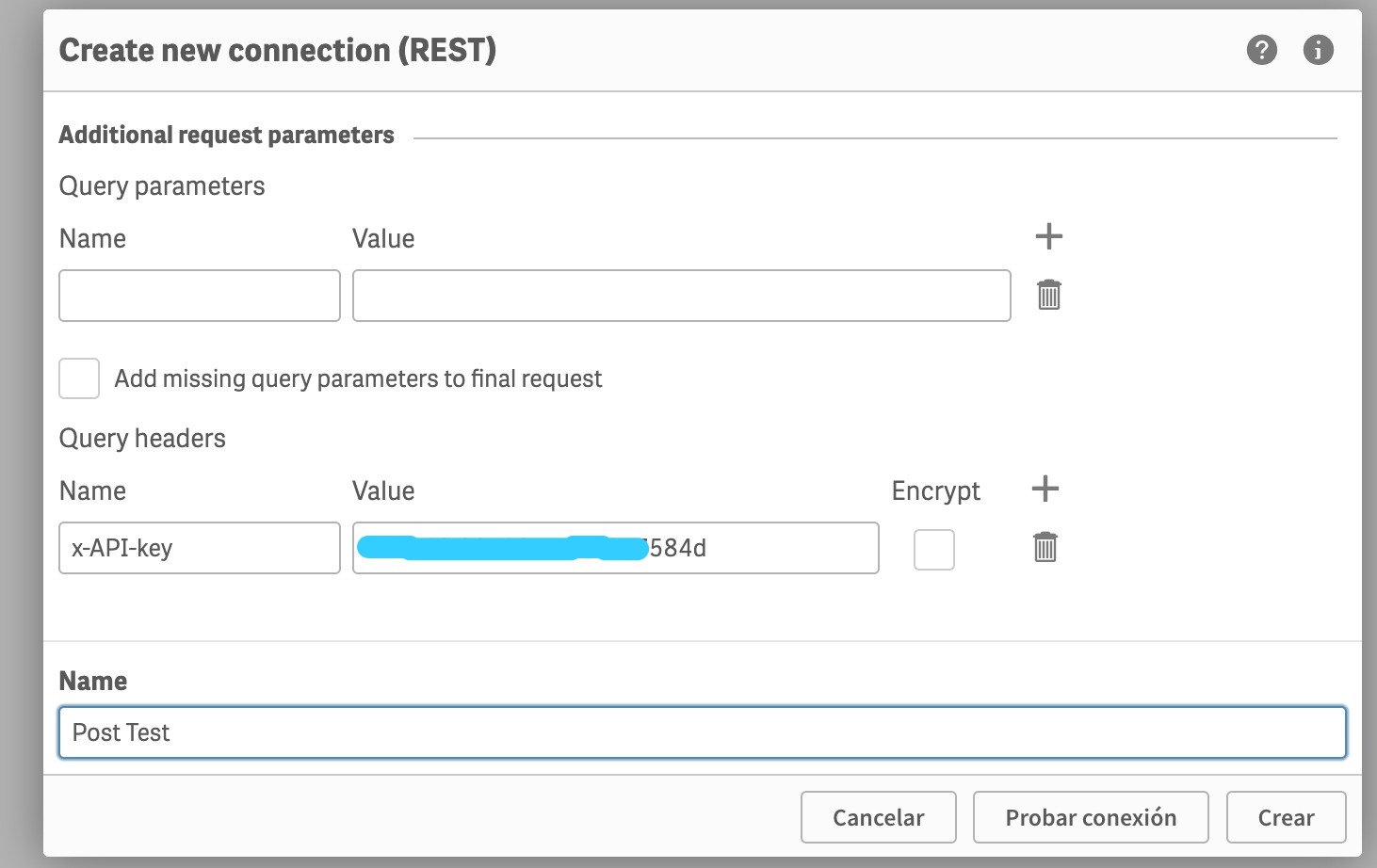Click the Additional request parameters section heading
This screenshot has width=1377, height=868.
tap(227, 135)
